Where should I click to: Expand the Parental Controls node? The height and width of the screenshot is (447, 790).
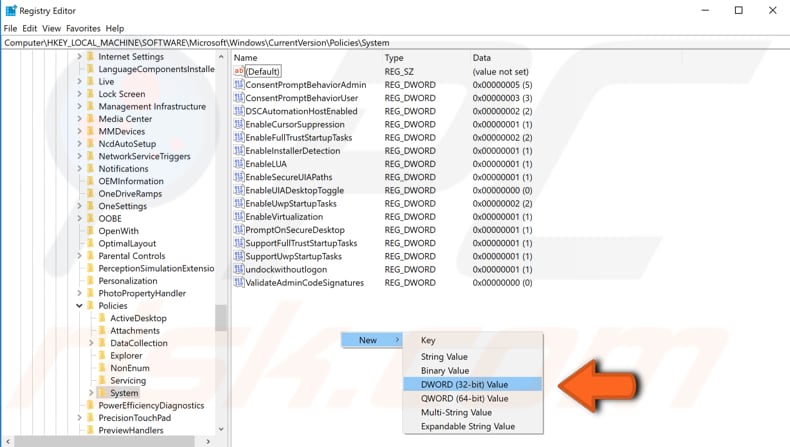click(79, 256)
